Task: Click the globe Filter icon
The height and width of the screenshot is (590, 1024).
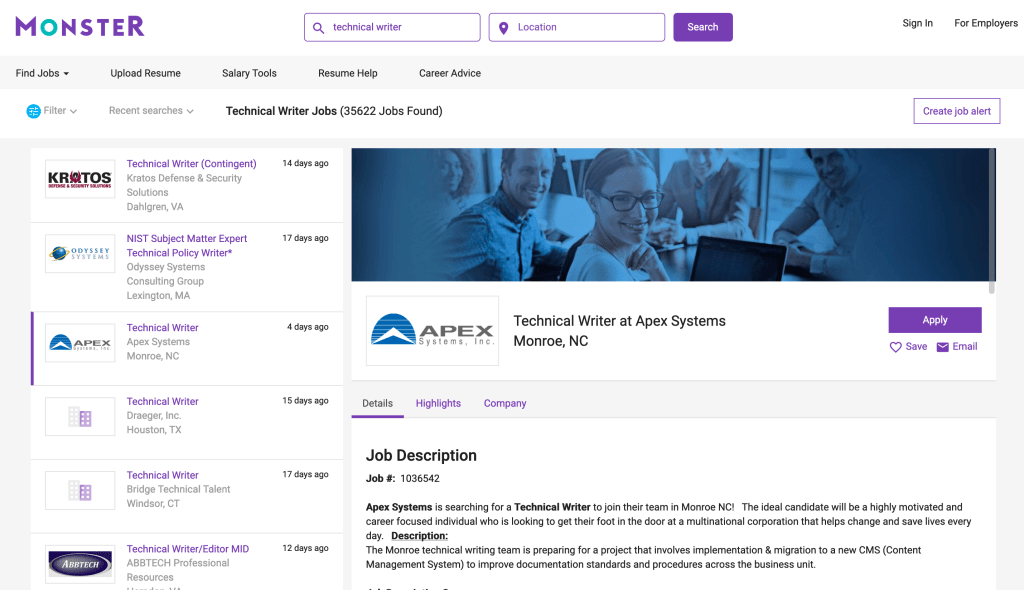Action: pyautogui.click(x=33, y=111)
